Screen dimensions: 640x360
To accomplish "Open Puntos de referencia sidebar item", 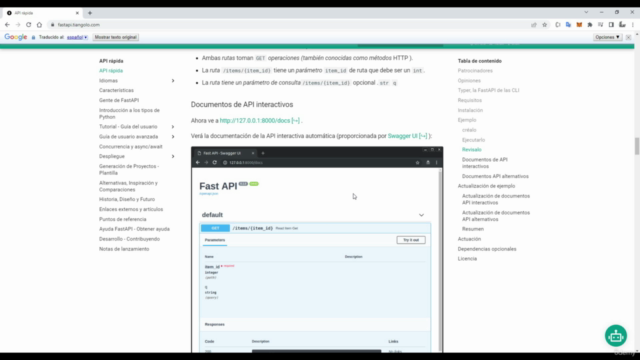I will point(122,219).
